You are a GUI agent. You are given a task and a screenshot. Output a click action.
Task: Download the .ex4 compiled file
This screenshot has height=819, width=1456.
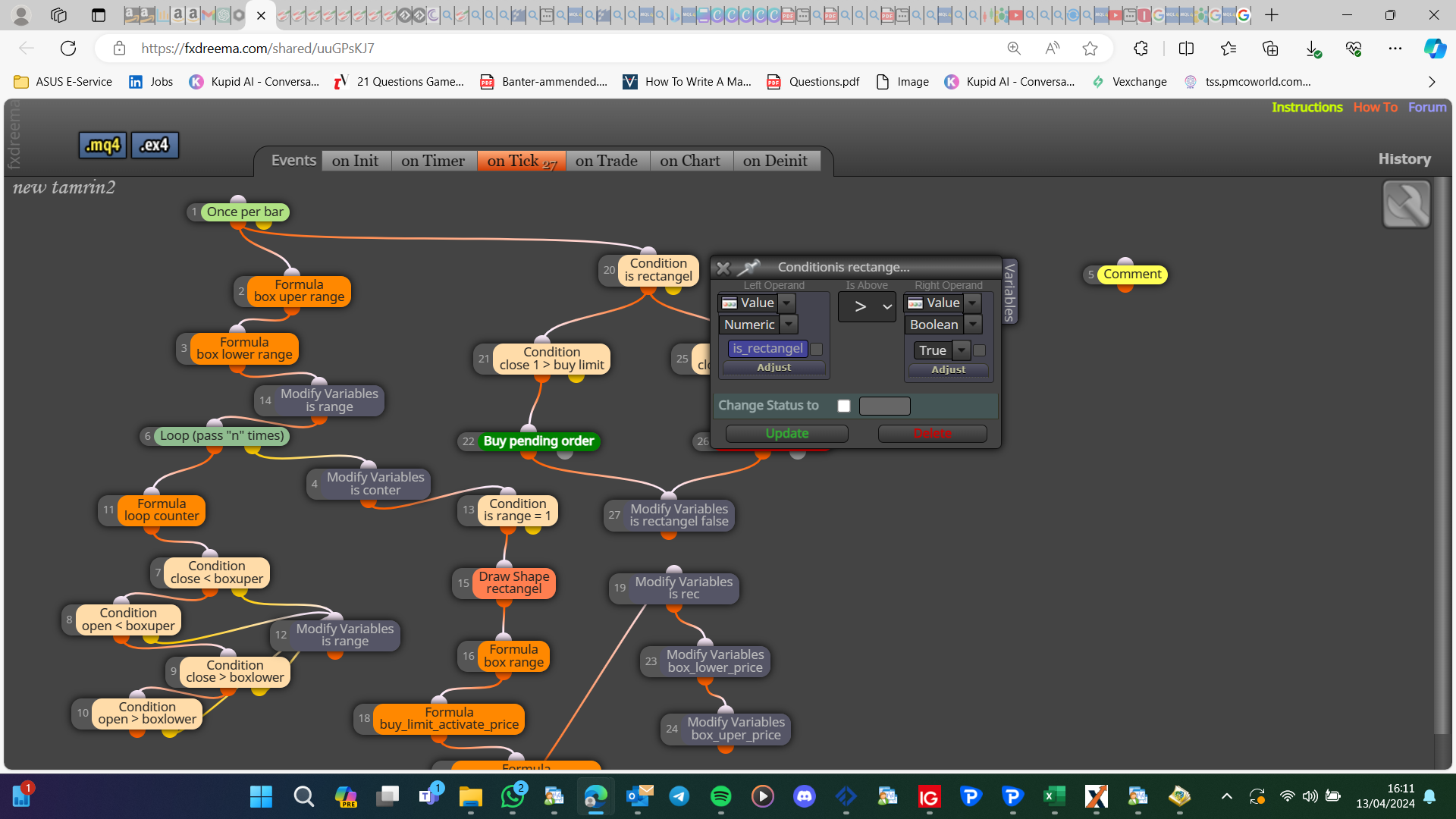click(155, 145)
